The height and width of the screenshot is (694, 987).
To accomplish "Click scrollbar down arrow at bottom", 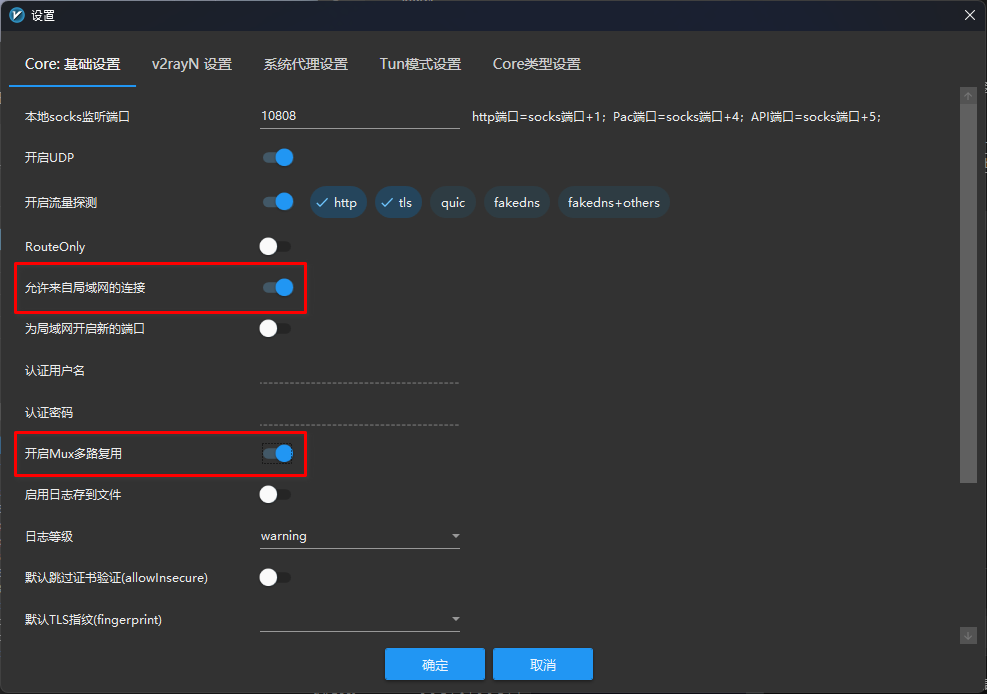I will (968, 635).
